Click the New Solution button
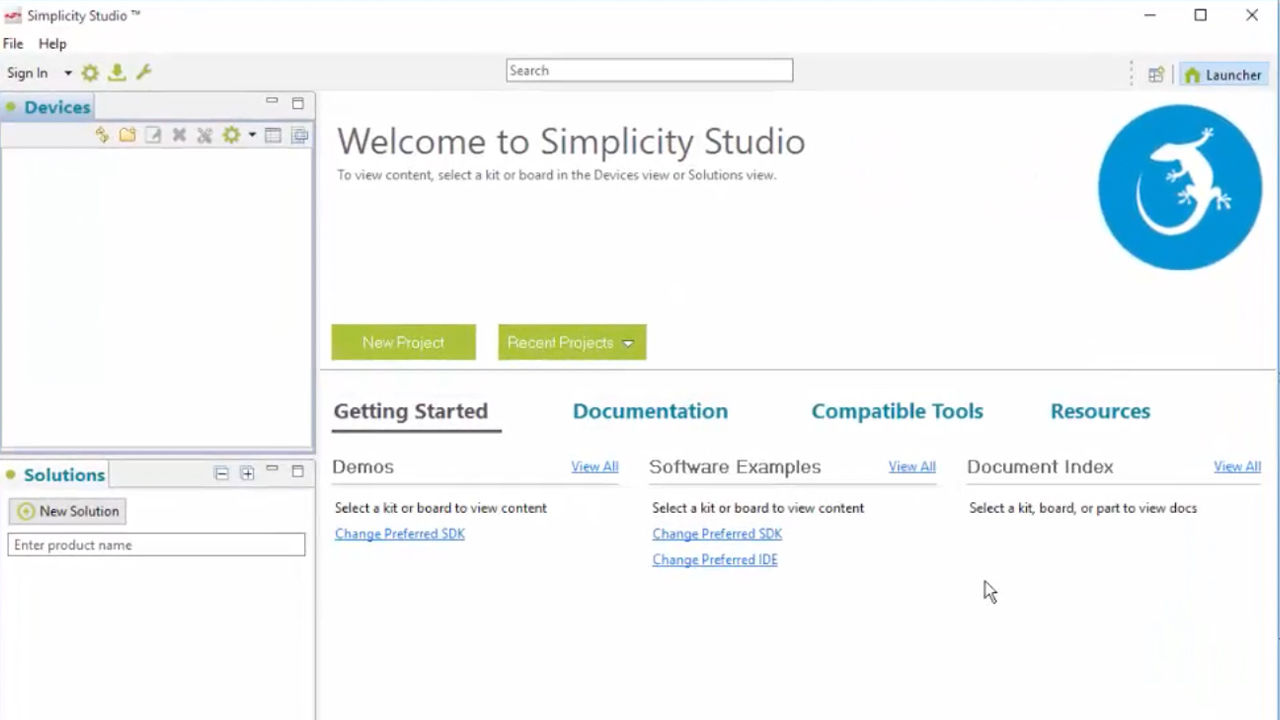This screenshot has height=720, width=1280. click(x=67, y=511)
